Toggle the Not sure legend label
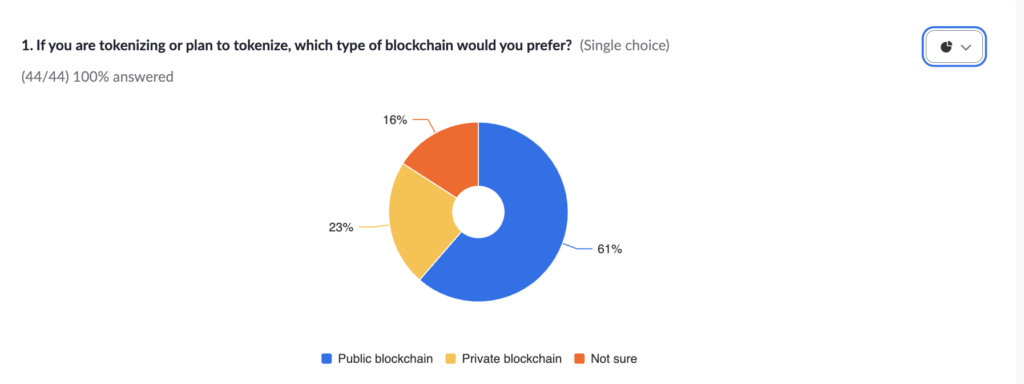The image size is (1024, 384). [613, 359]
